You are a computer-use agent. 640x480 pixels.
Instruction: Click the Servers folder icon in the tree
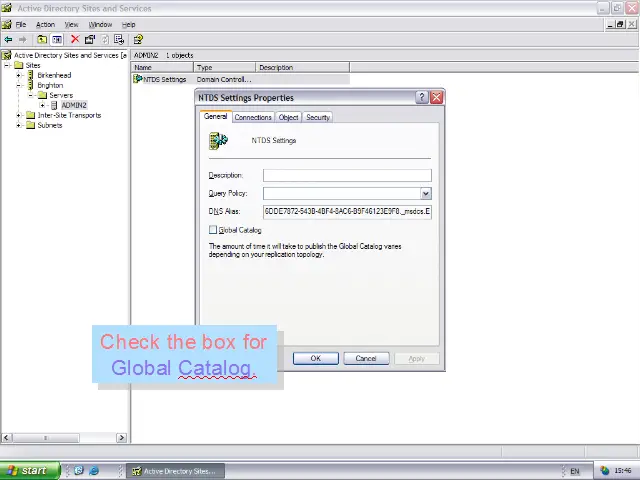pos(42,95)
